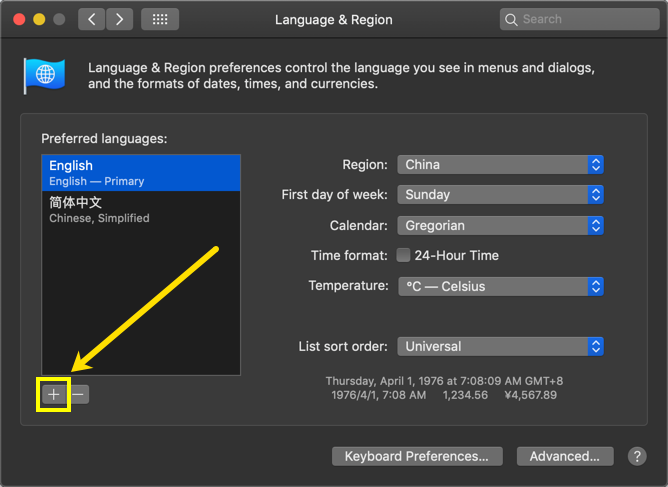668x487 pixels.
Task: Change the Temperature dropdown from Celsius
Action: click(x=500, y=286)
